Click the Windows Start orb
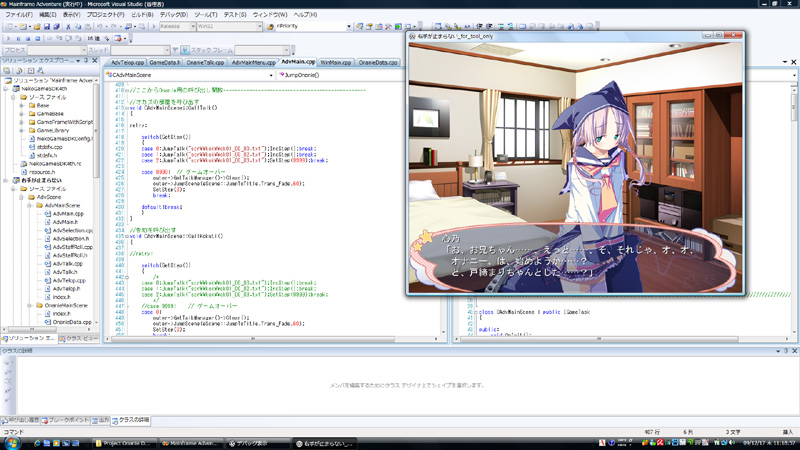The image size is (800, 450). point(12,443)
